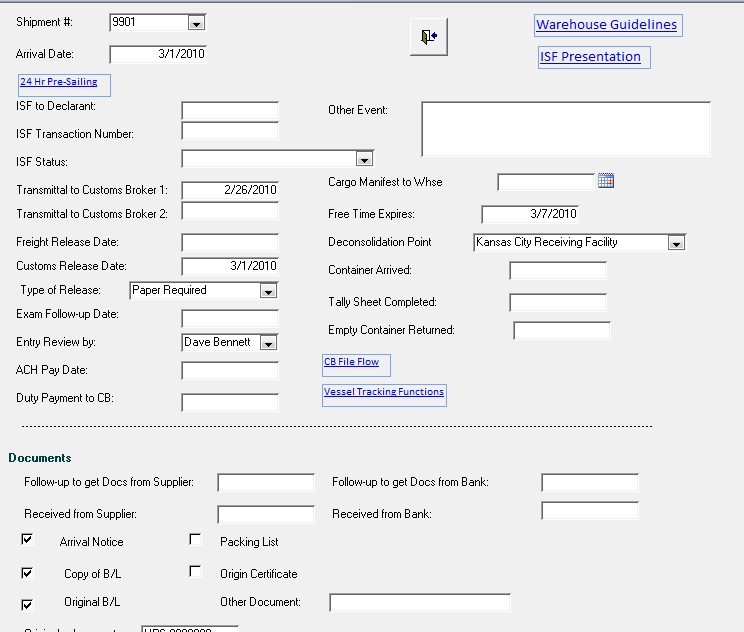
Task: Click the Customs Release Date field
Action: tap(230, 266)
